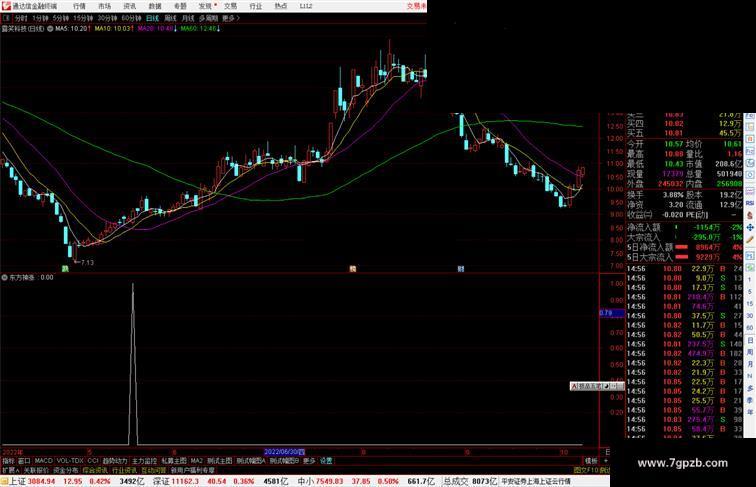This screenshot has height=487, width=756.
Task: Expand 更多 period options
Action: pos(230,18)
